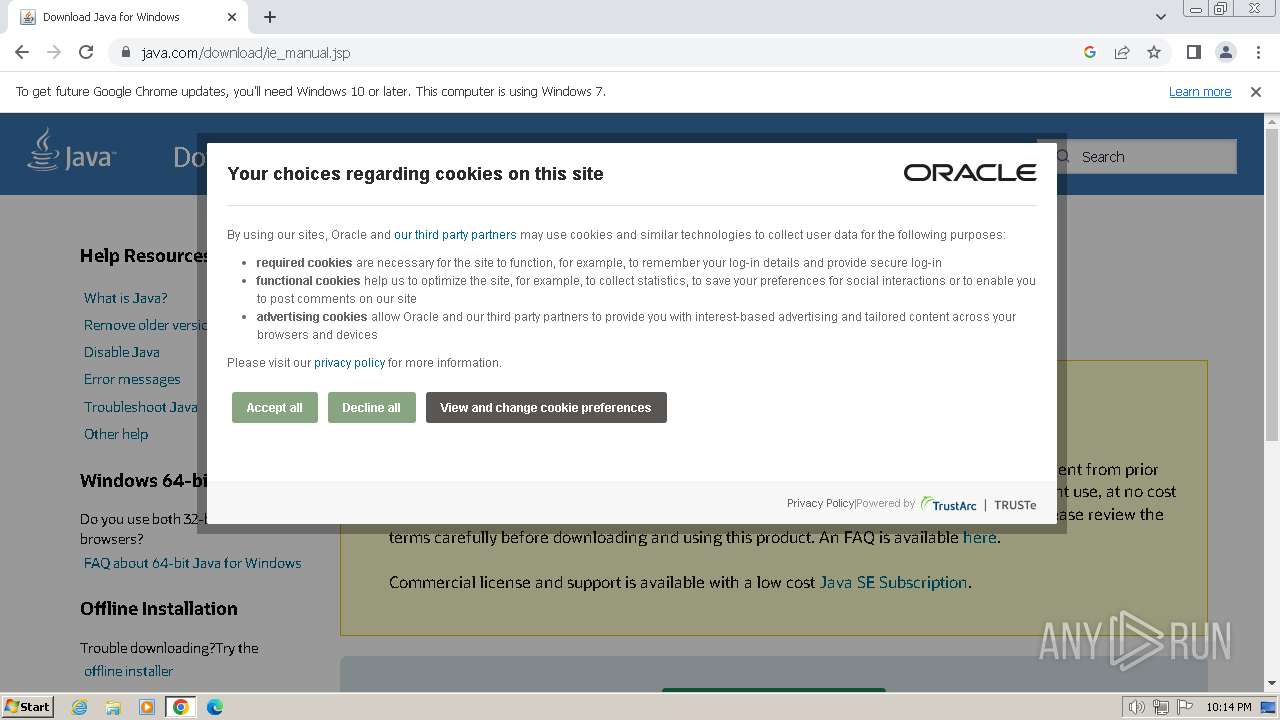The width and height of the screenshot is (1280, 720).
Task: Click the TrustArc logo
Action: [948, 505]
